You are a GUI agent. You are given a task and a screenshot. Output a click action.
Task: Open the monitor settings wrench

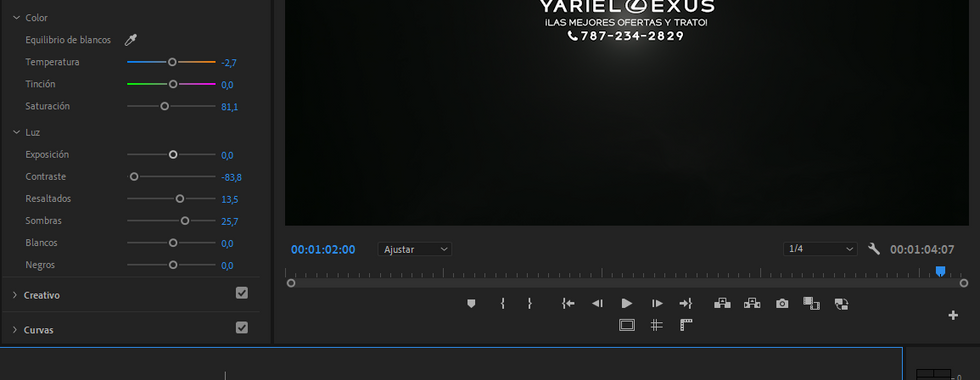tap(874, 249)
